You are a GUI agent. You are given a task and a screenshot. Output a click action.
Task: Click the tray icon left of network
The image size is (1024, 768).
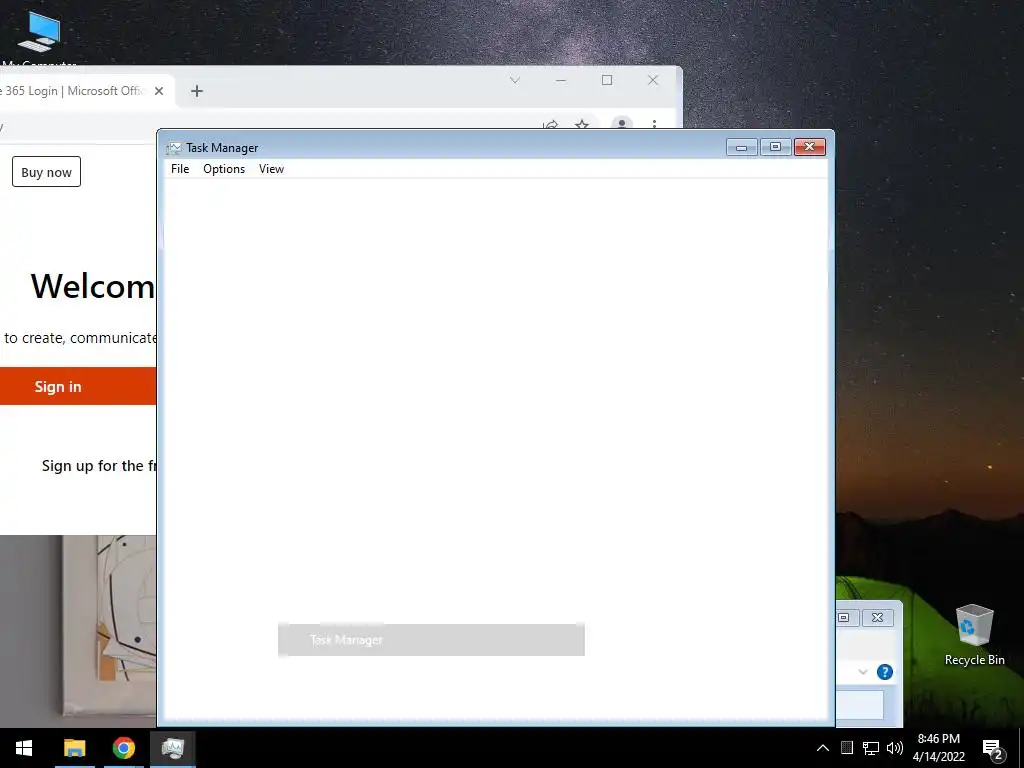[x=847, y=748]
